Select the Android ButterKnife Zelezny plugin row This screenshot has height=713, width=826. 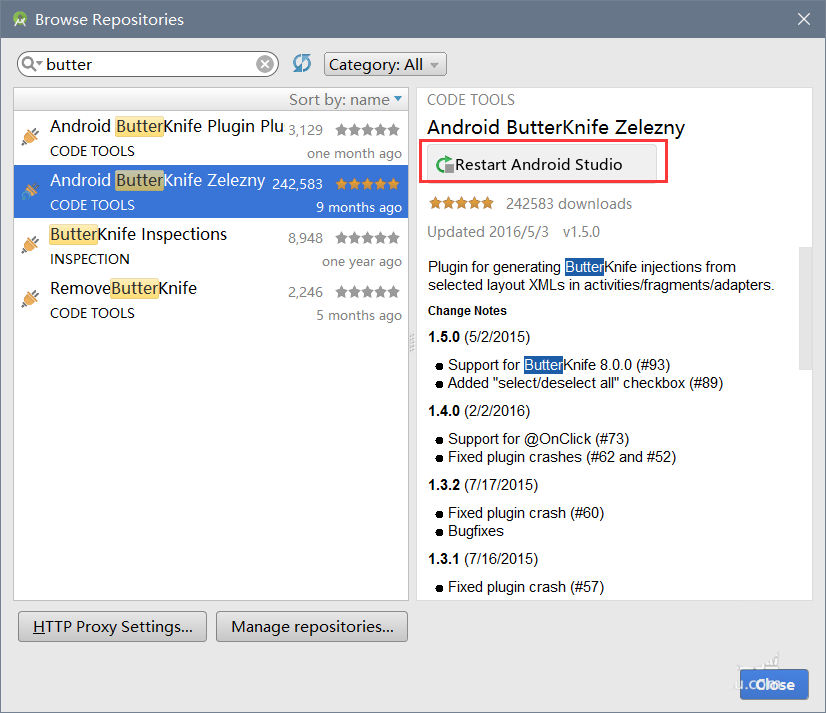click(210, 191)
